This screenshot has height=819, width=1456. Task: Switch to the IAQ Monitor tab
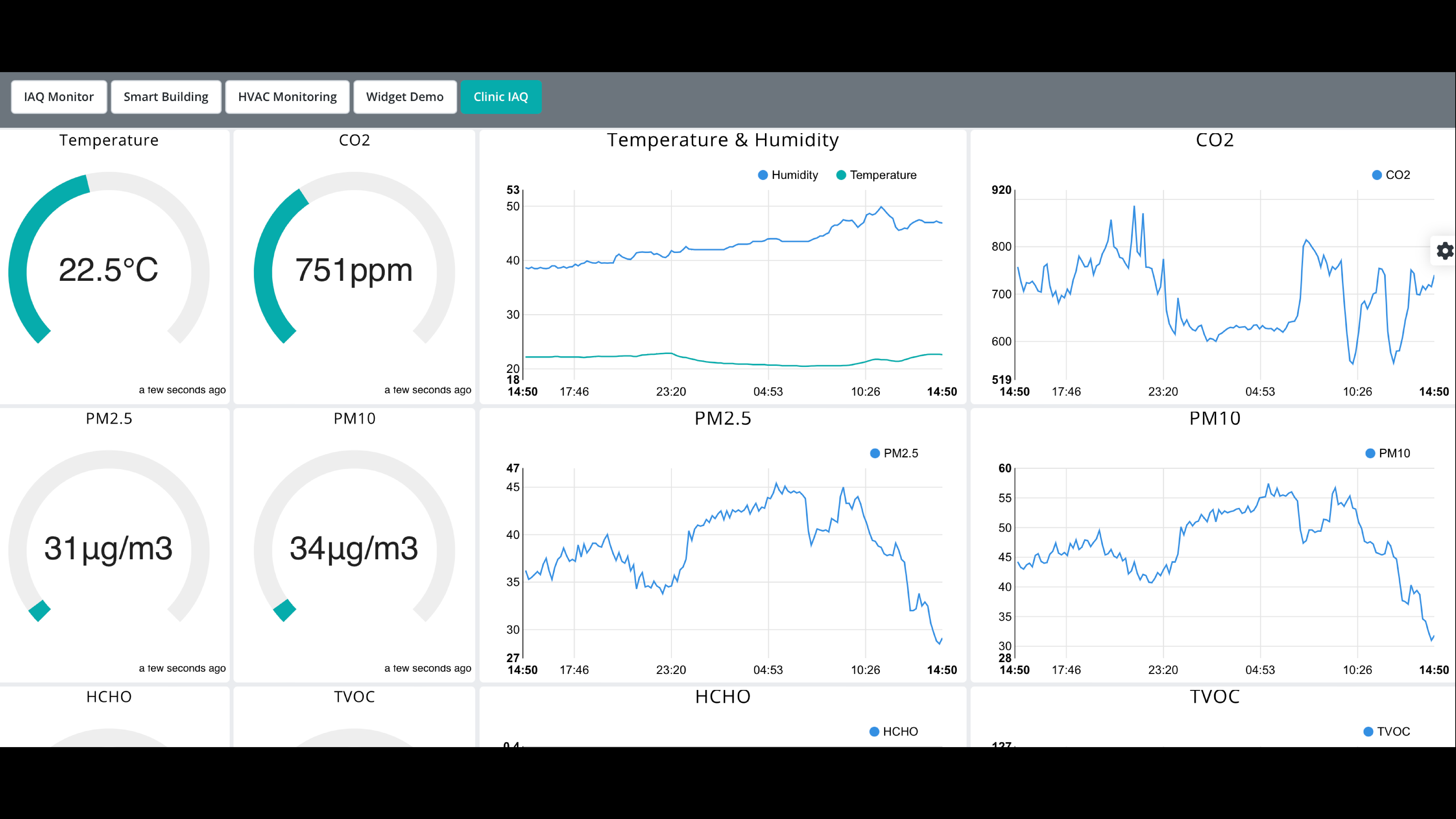click(x=59, y=97)
